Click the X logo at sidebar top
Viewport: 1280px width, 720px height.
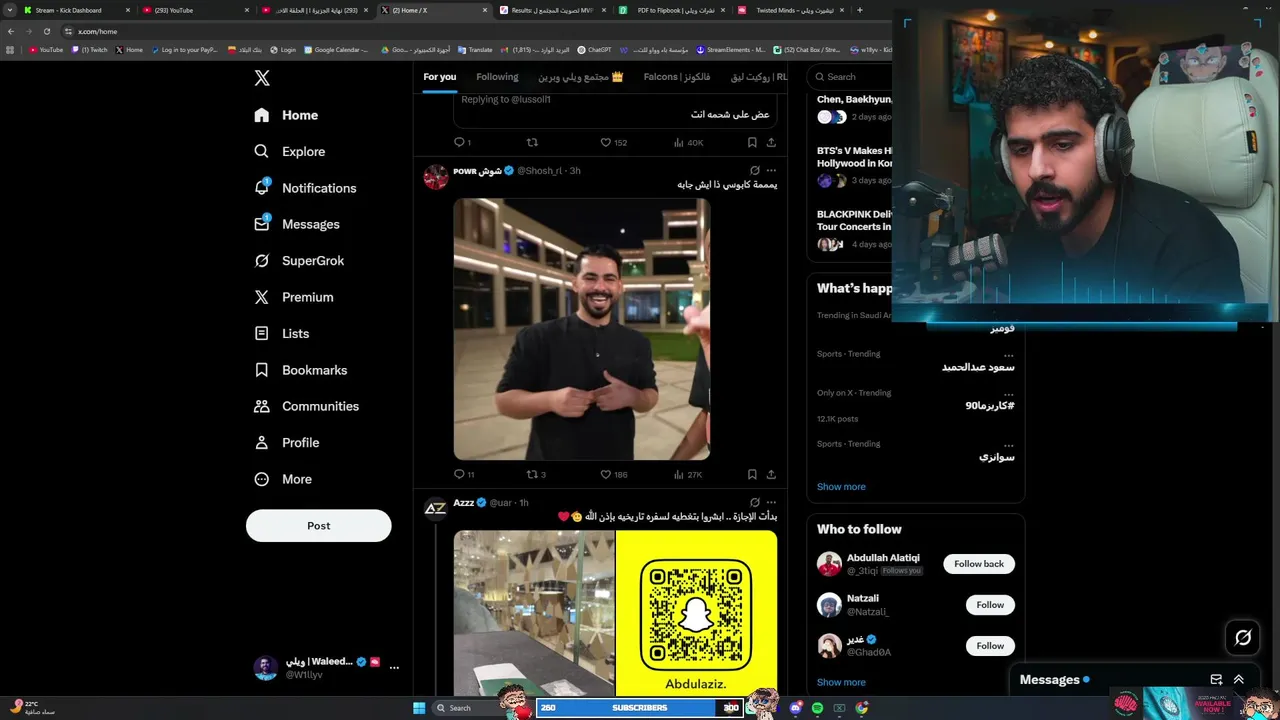coord(262,78)
